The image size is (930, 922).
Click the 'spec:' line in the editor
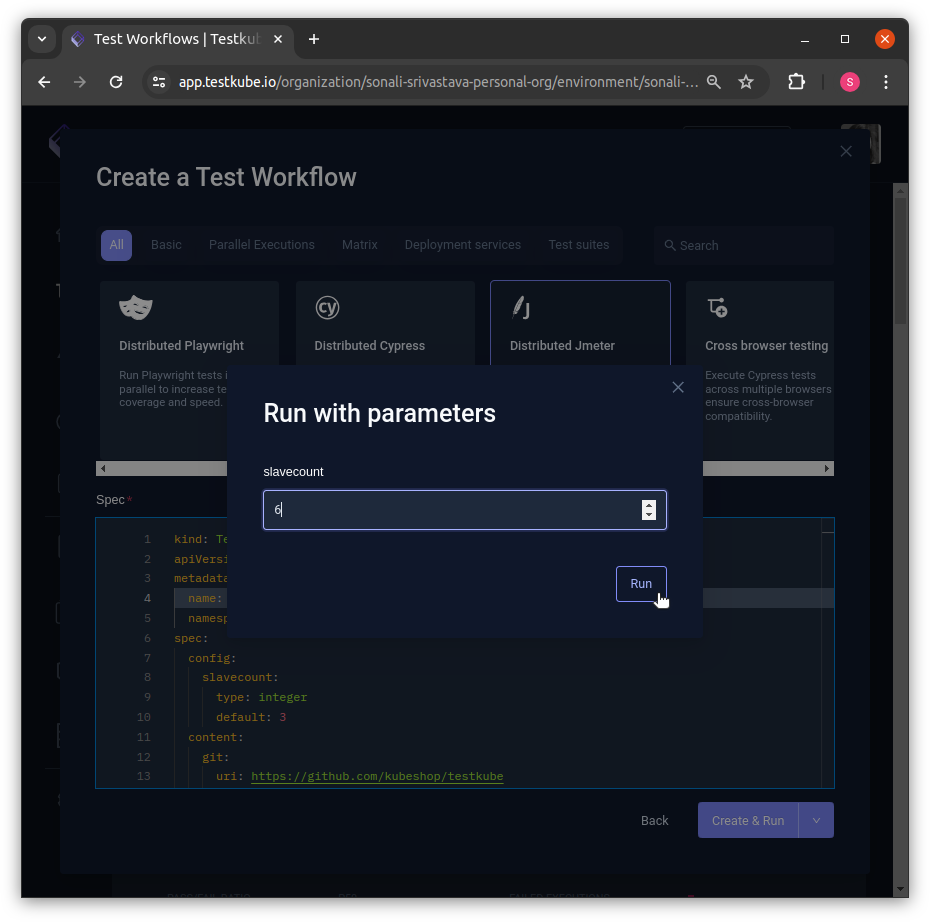191,639
